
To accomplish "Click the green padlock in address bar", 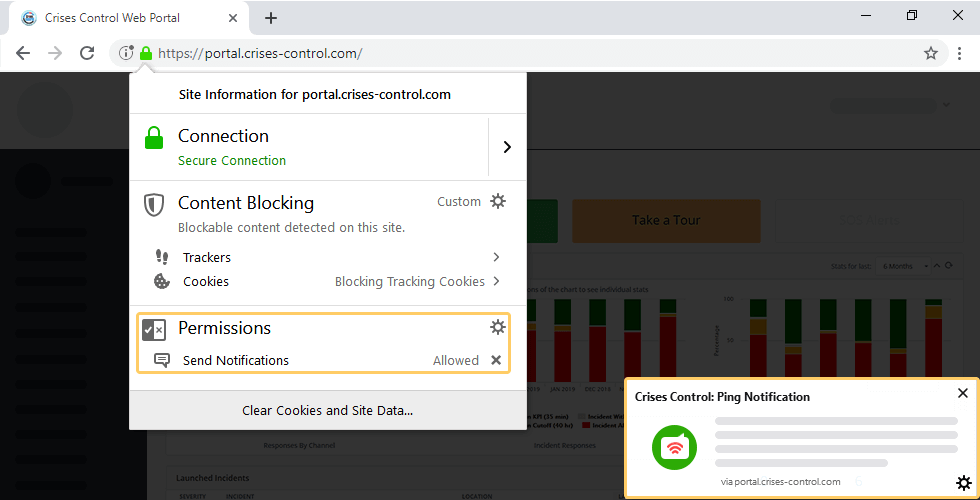I will pyautogui.click(x=146, y=53).
